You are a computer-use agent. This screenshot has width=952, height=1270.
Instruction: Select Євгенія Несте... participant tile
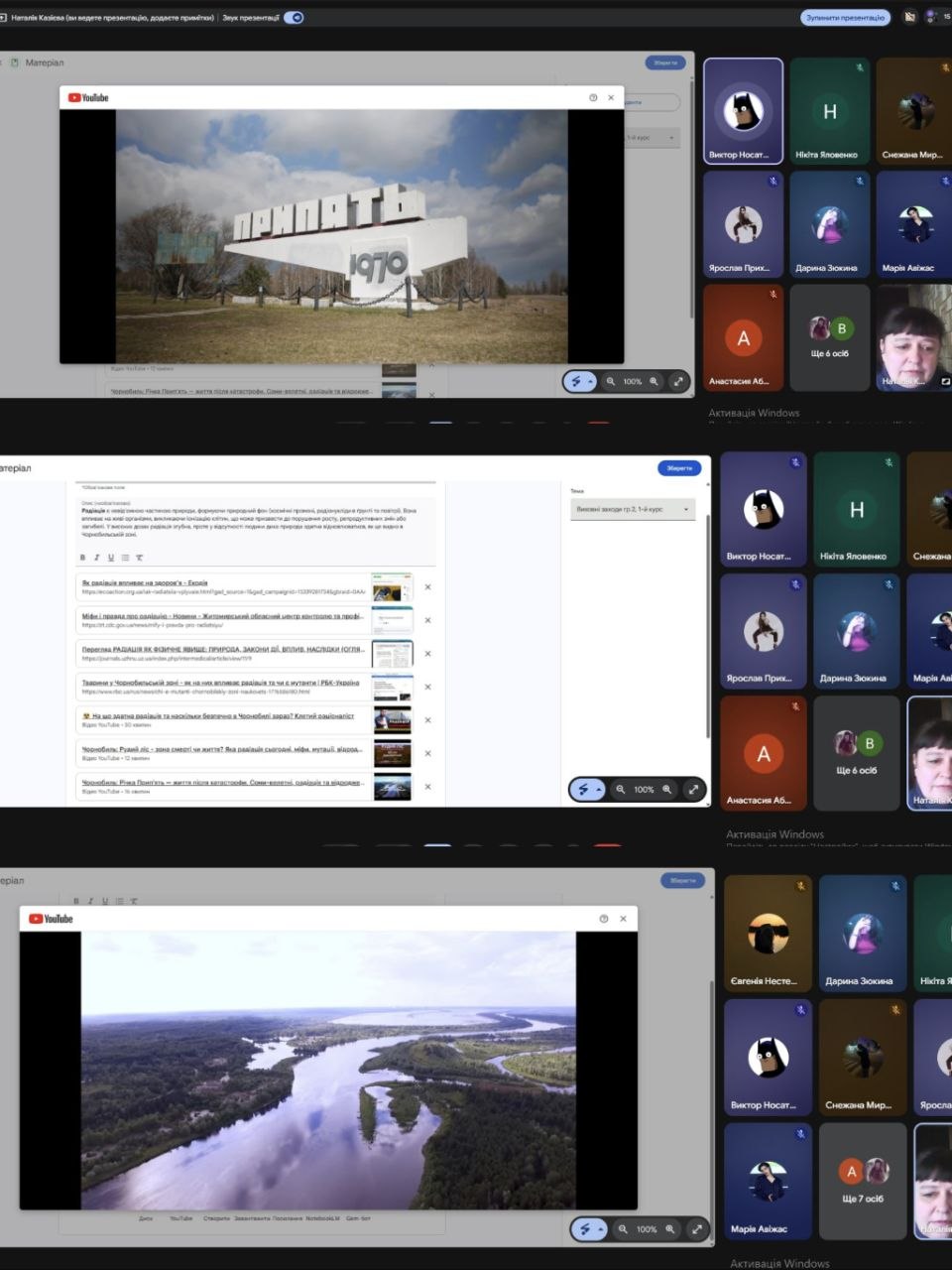764,933
